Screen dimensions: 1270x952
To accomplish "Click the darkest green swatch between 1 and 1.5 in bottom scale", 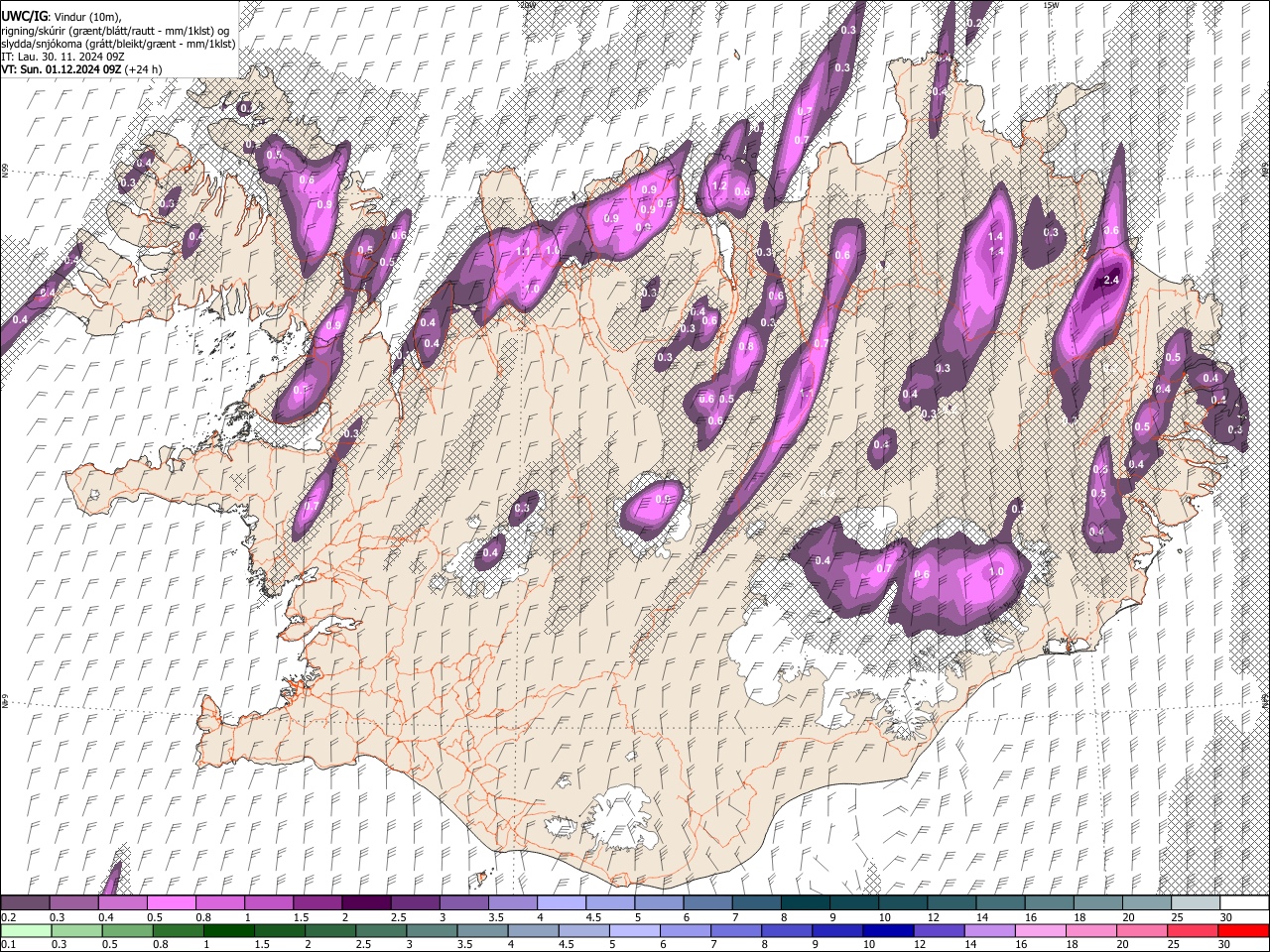I will pyautogui.click(x=228, y=930).
